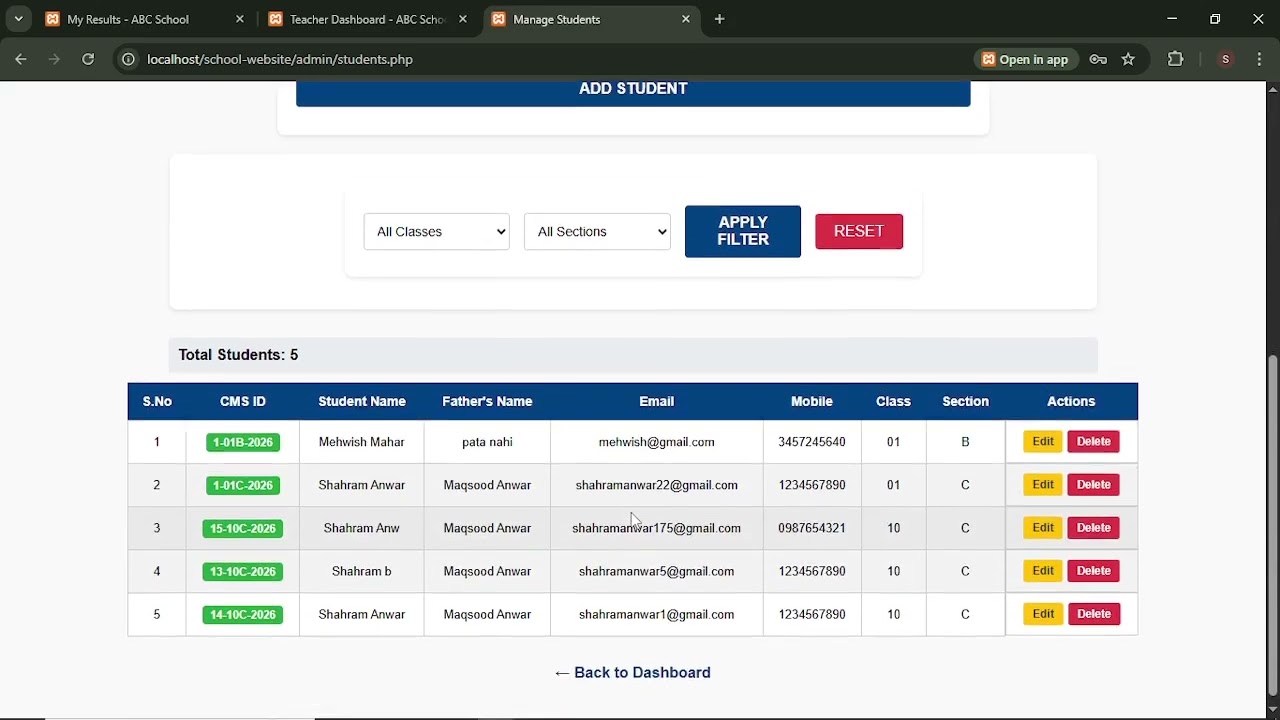This screenshot has width=1280, height=720.
Task: Delete Shahram Anw row
Action: point(1093,527)
